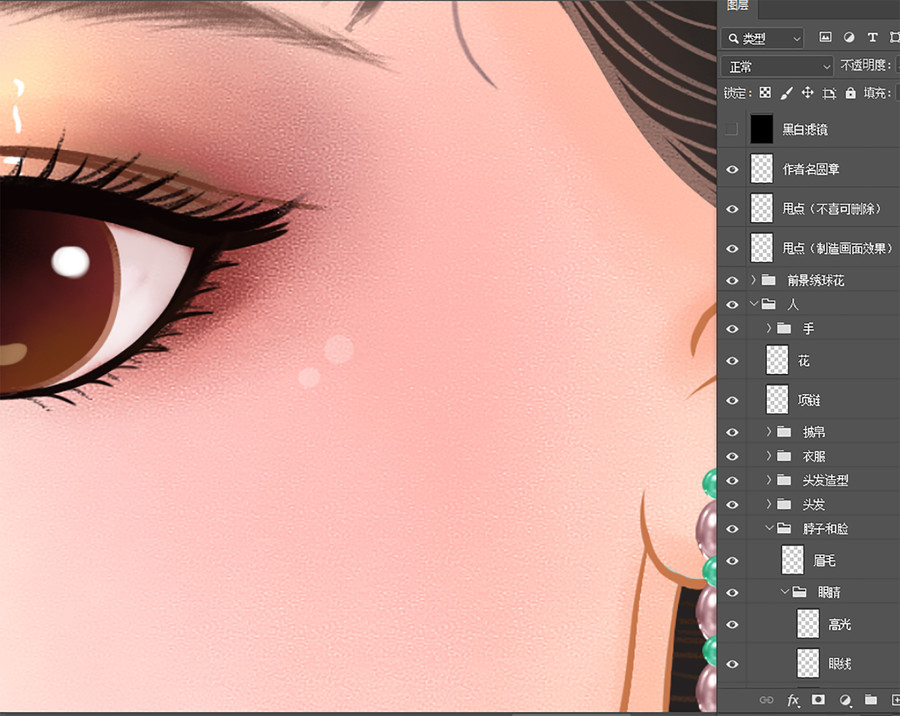Hide the 项链 layer

(x=732, y=400)
